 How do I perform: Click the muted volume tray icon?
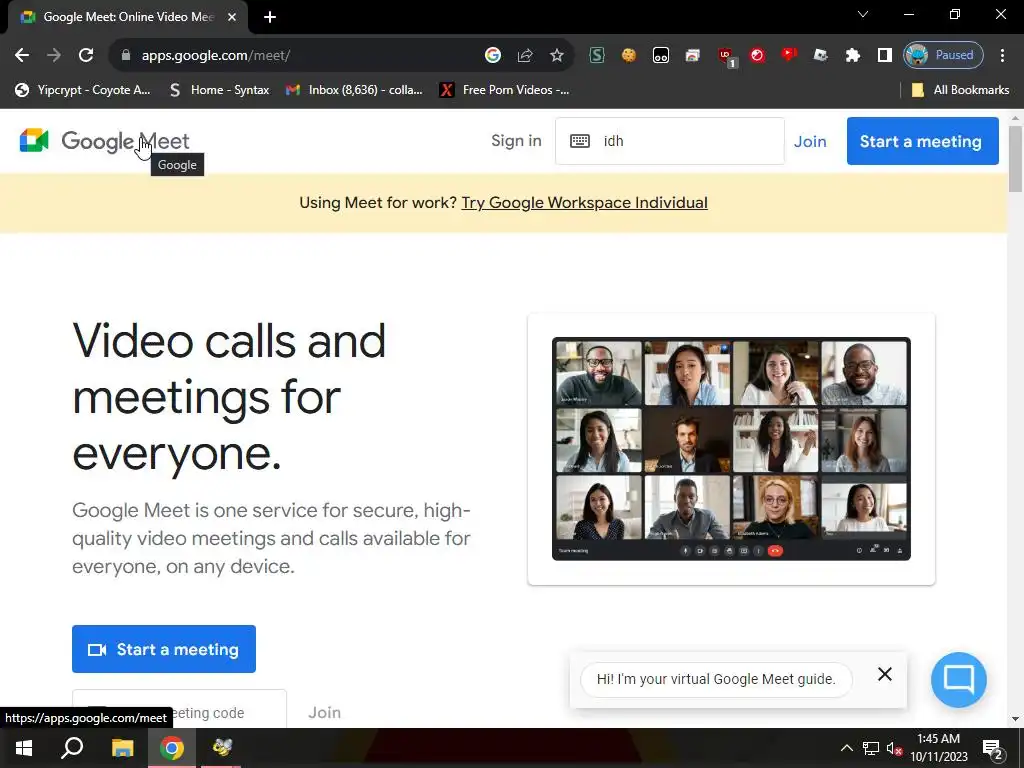click(894, 748)
